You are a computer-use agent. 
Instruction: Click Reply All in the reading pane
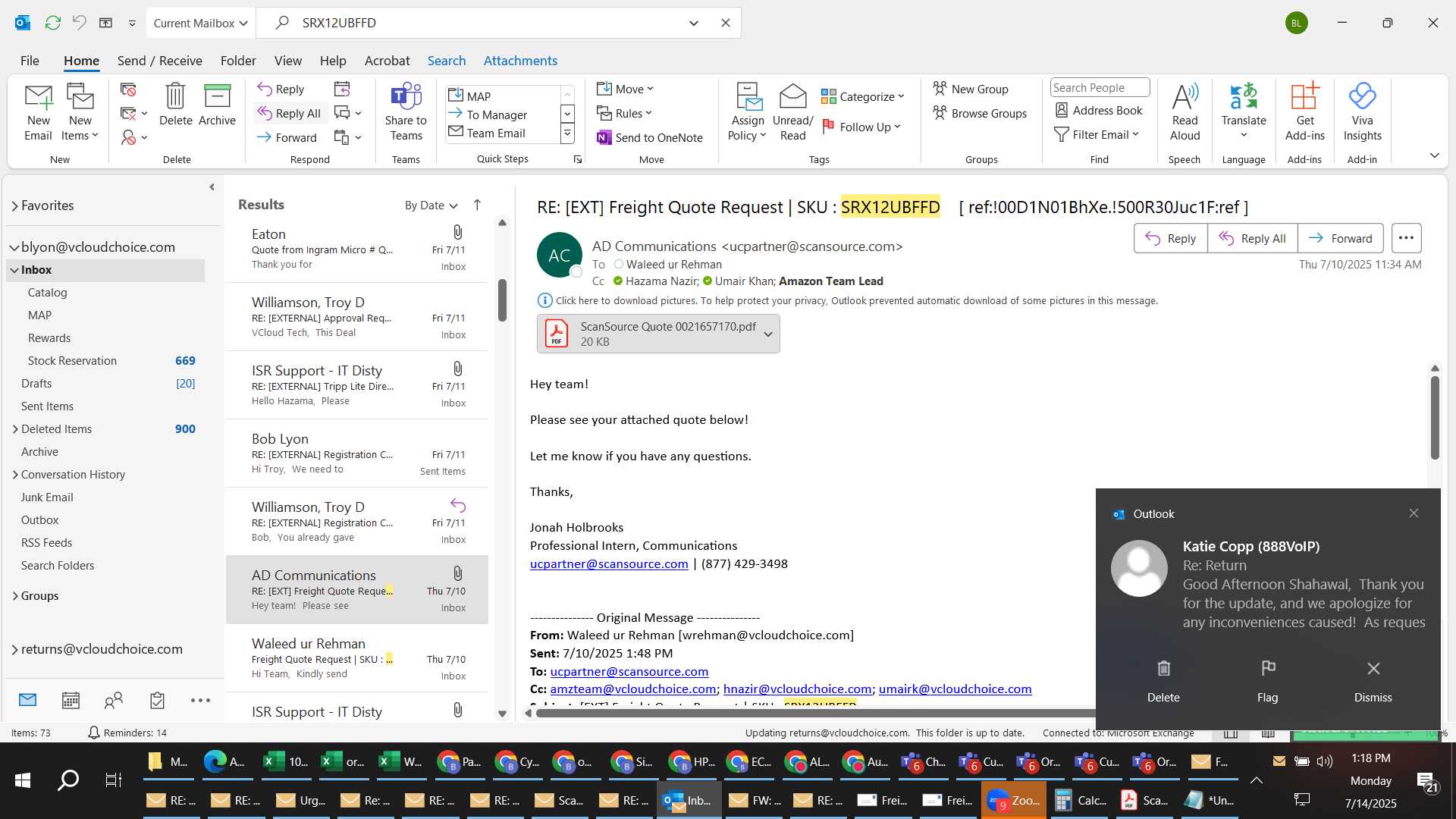click(x=1252, y=238)
